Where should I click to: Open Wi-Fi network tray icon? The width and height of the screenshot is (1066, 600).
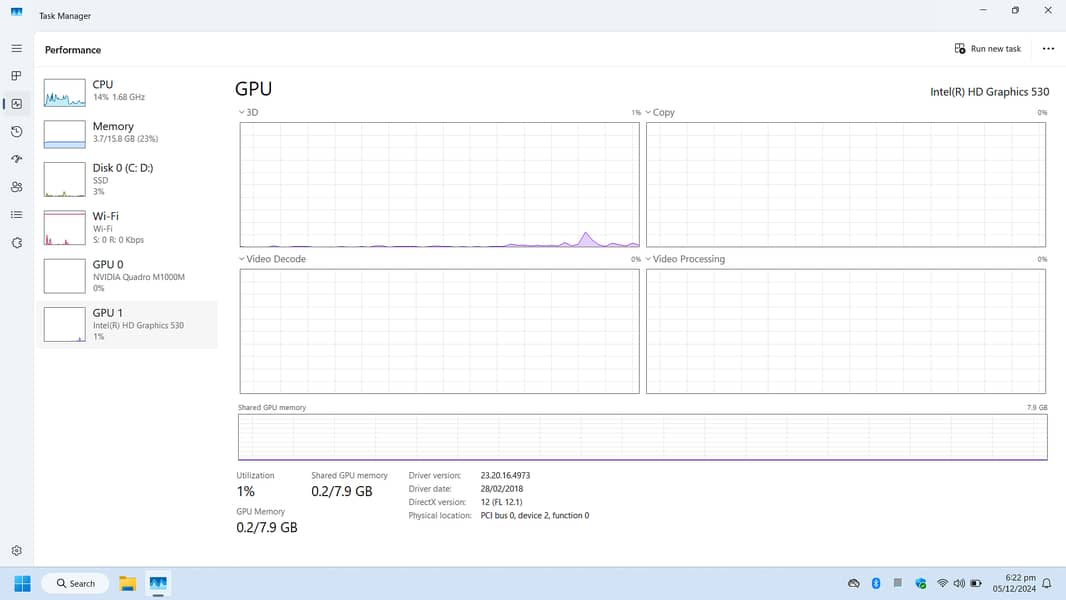tap(942, 584)
